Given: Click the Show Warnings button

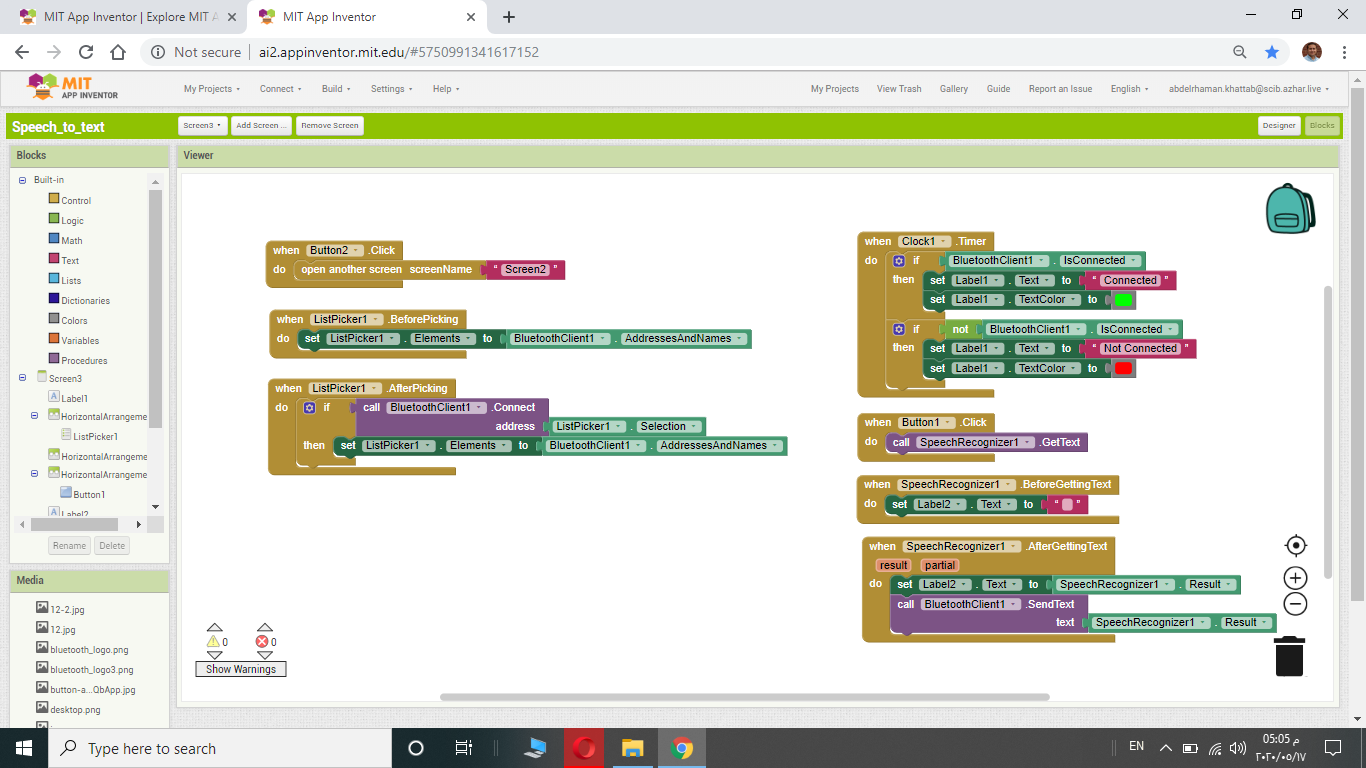Looking at the screenshot, I should 241,669.
